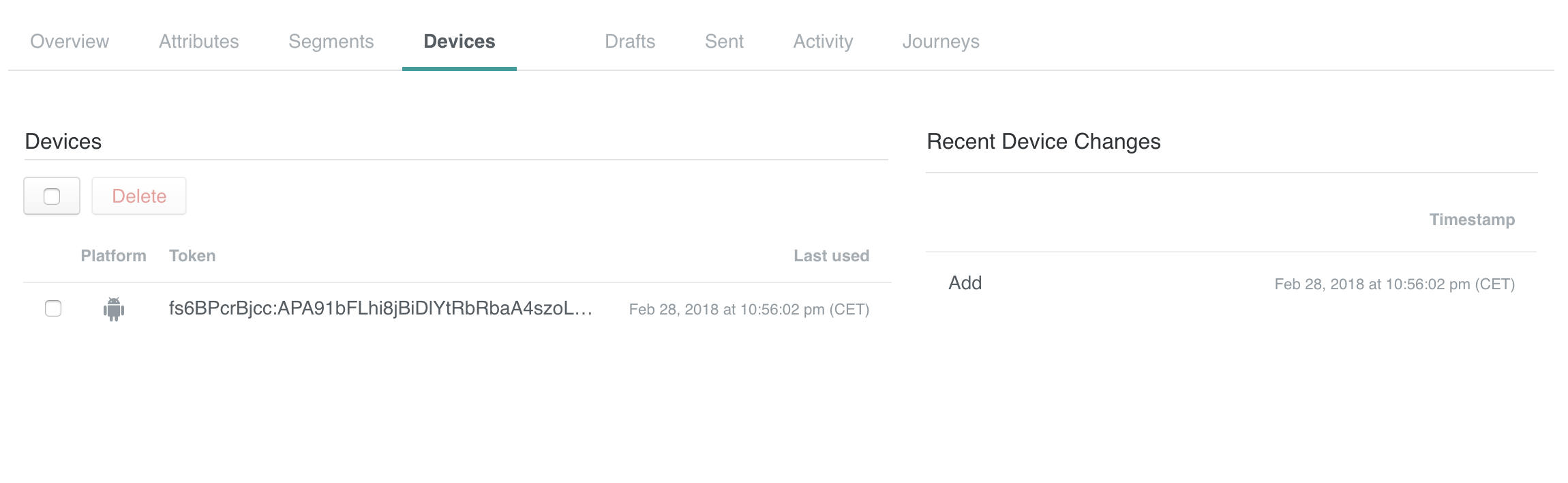
Task: Click the Token column header
Action: (192, 256)
